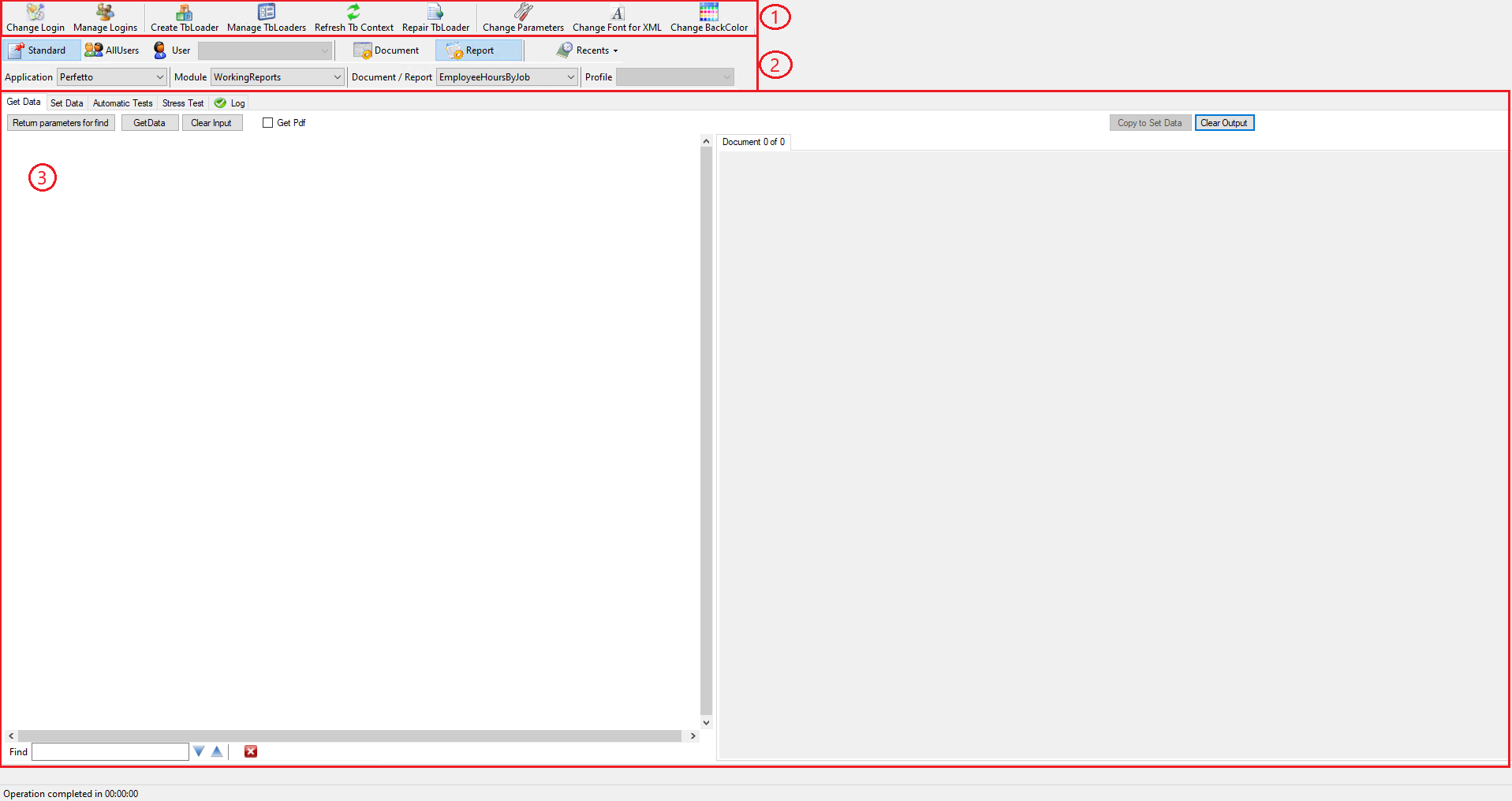Open Manage Logins tool
Image resolution: width=1512 pixels, height=801 pixels.
point(105,18)
